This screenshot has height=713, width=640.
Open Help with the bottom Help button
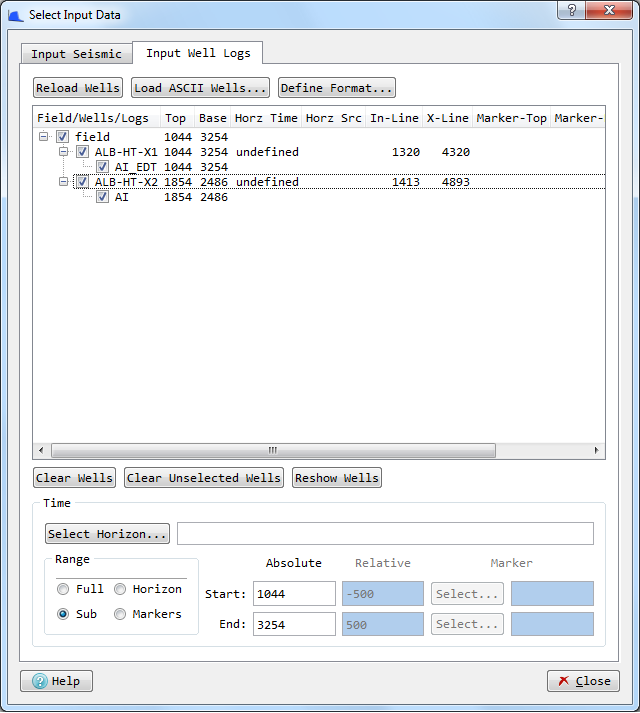point(56,681)
